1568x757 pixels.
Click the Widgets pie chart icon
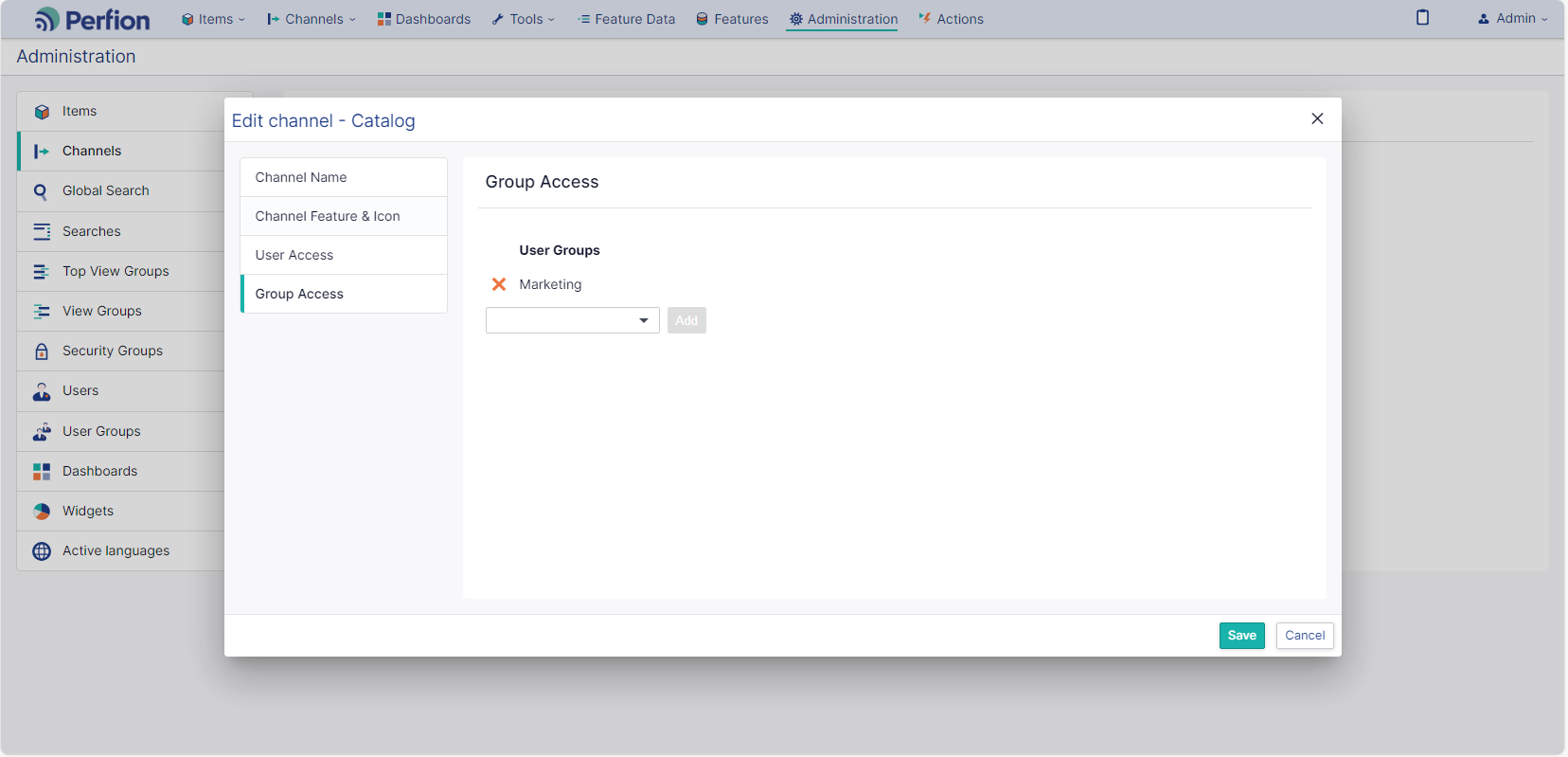point(42,512)
